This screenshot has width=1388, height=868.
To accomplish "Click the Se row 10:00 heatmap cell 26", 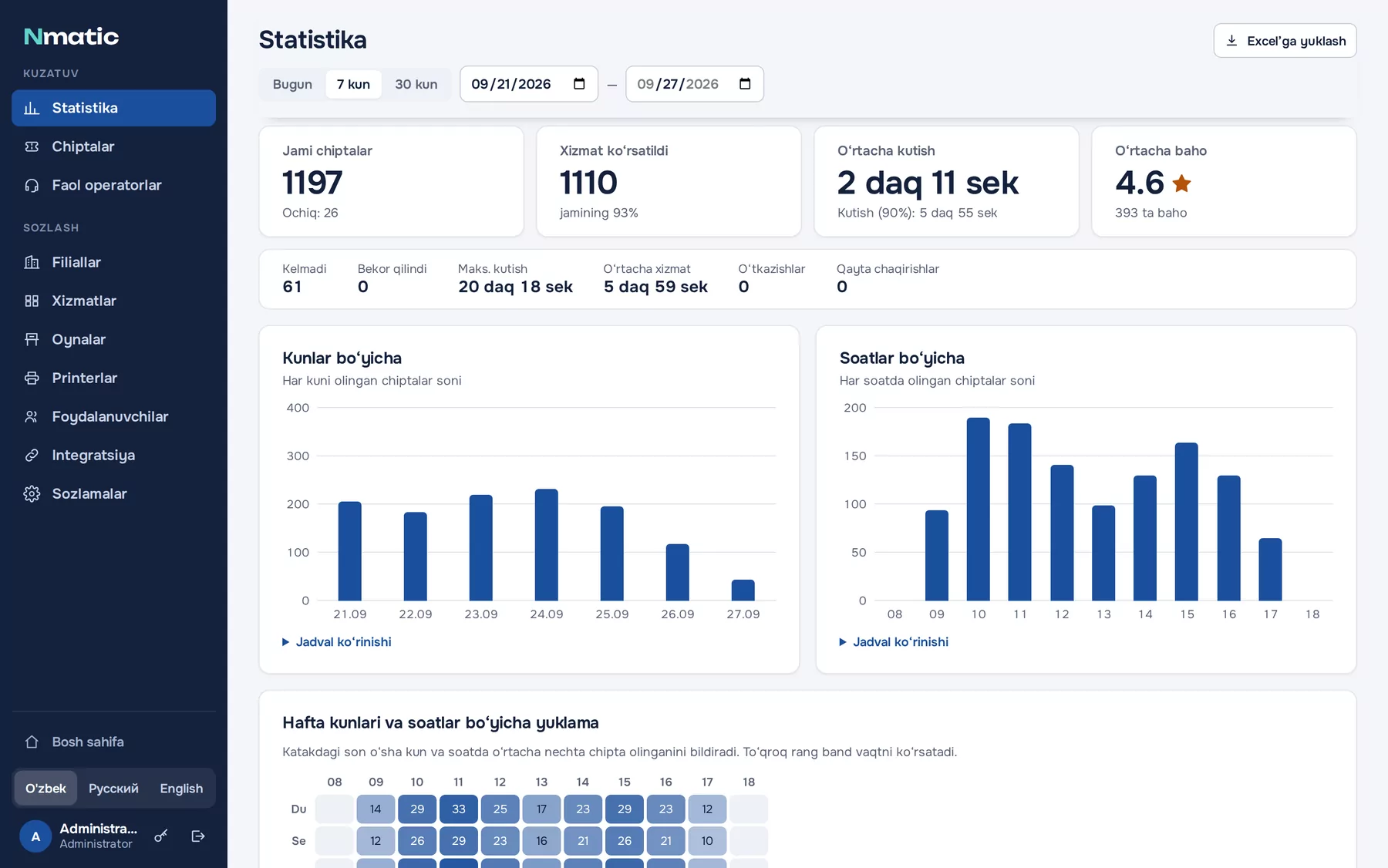I will 417,840.
